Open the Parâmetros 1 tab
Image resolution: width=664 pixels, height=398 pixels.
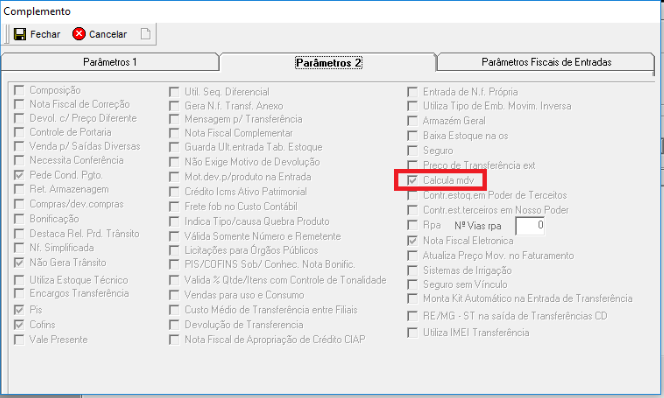coord(110,62)
